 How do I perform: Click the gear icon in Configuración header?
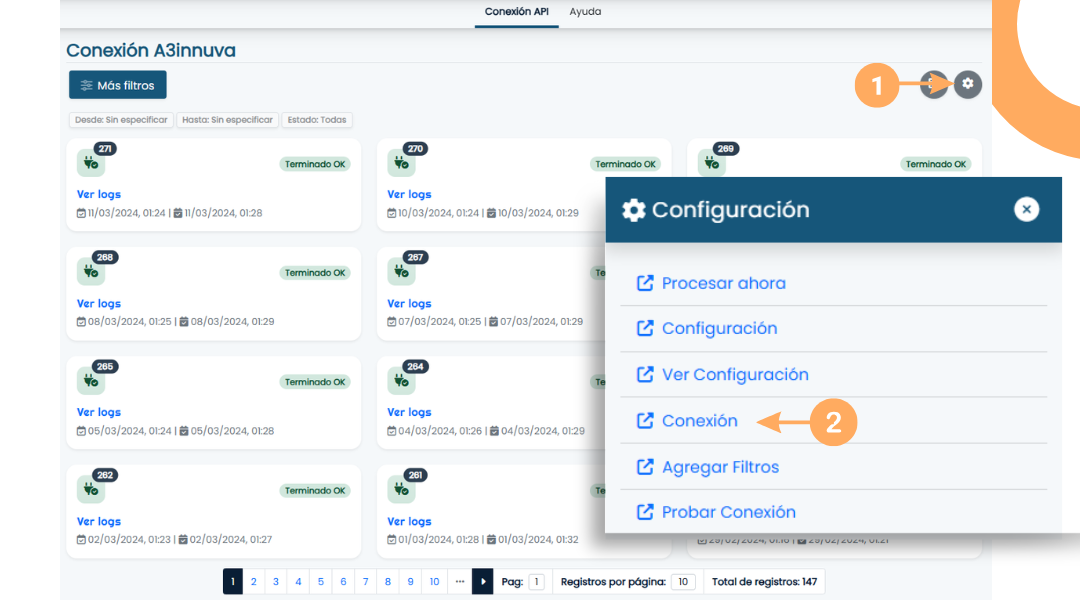pyautogui.click(x=634, y=210)
